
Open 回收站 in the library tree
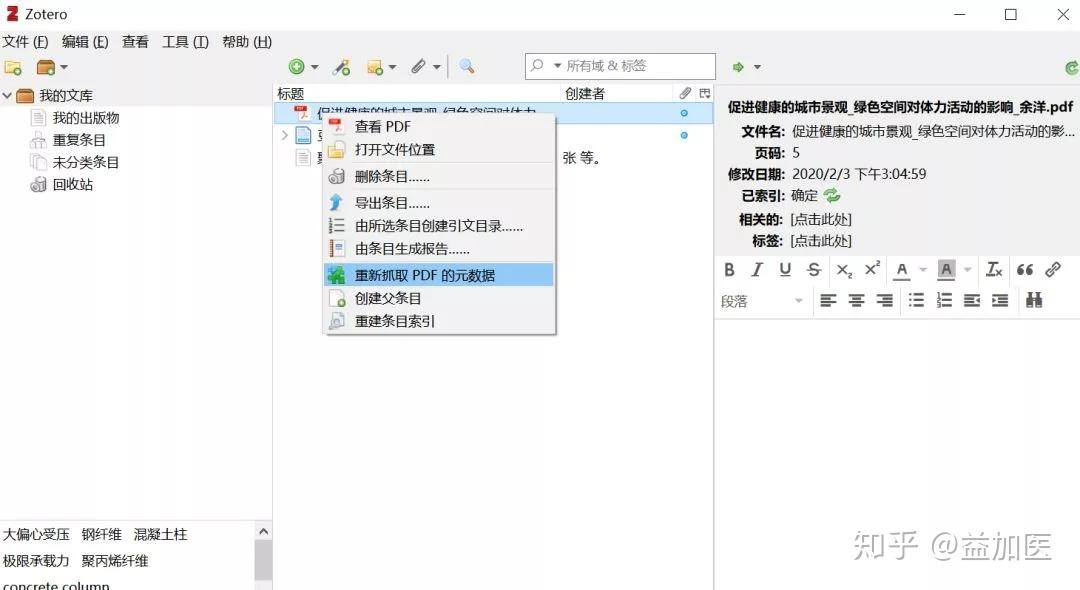[x=72, y=185]
